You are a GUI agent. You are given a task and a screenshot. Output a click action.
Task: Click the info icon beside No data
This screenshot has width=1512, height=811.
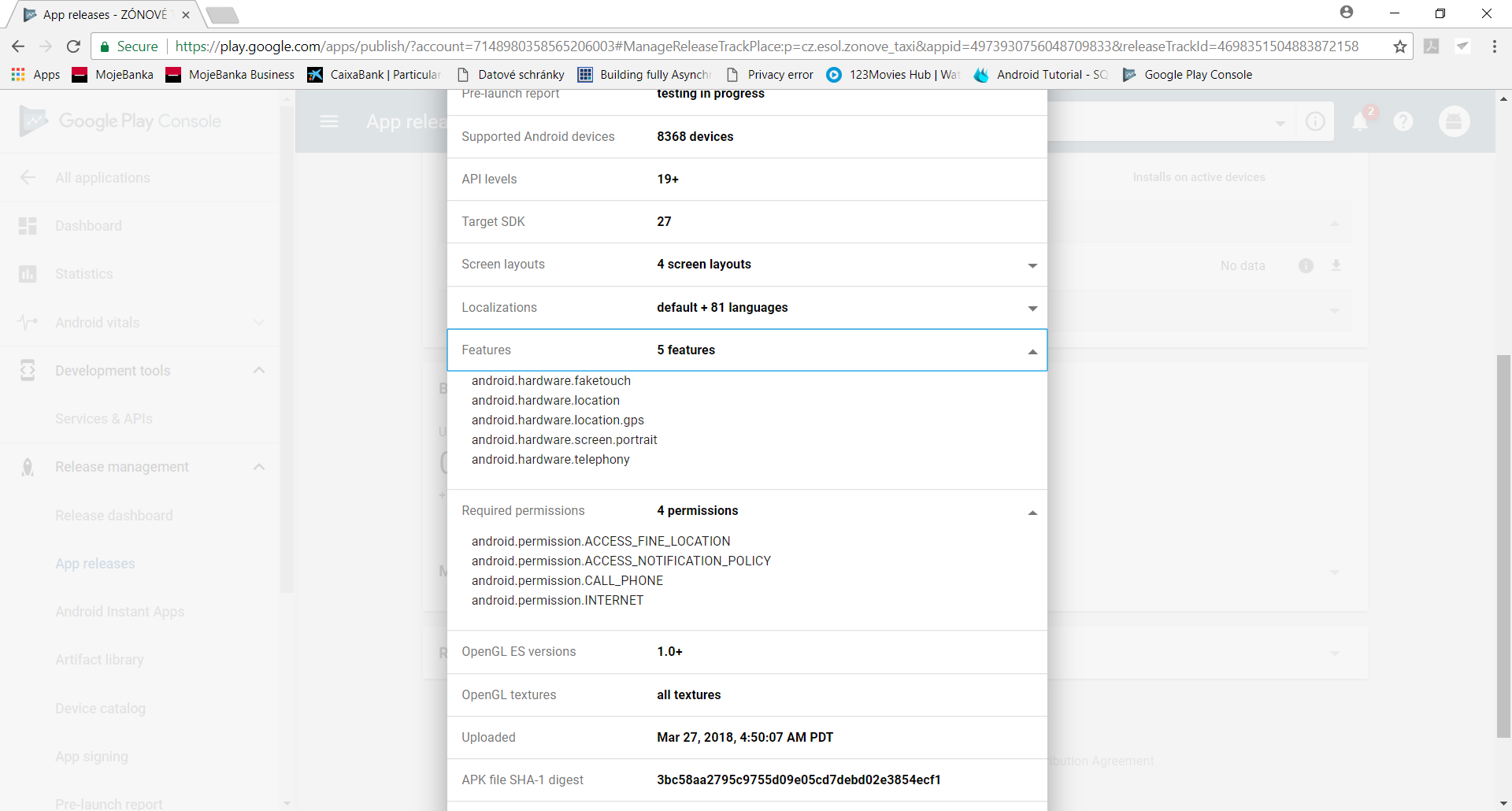point(1306,265)
